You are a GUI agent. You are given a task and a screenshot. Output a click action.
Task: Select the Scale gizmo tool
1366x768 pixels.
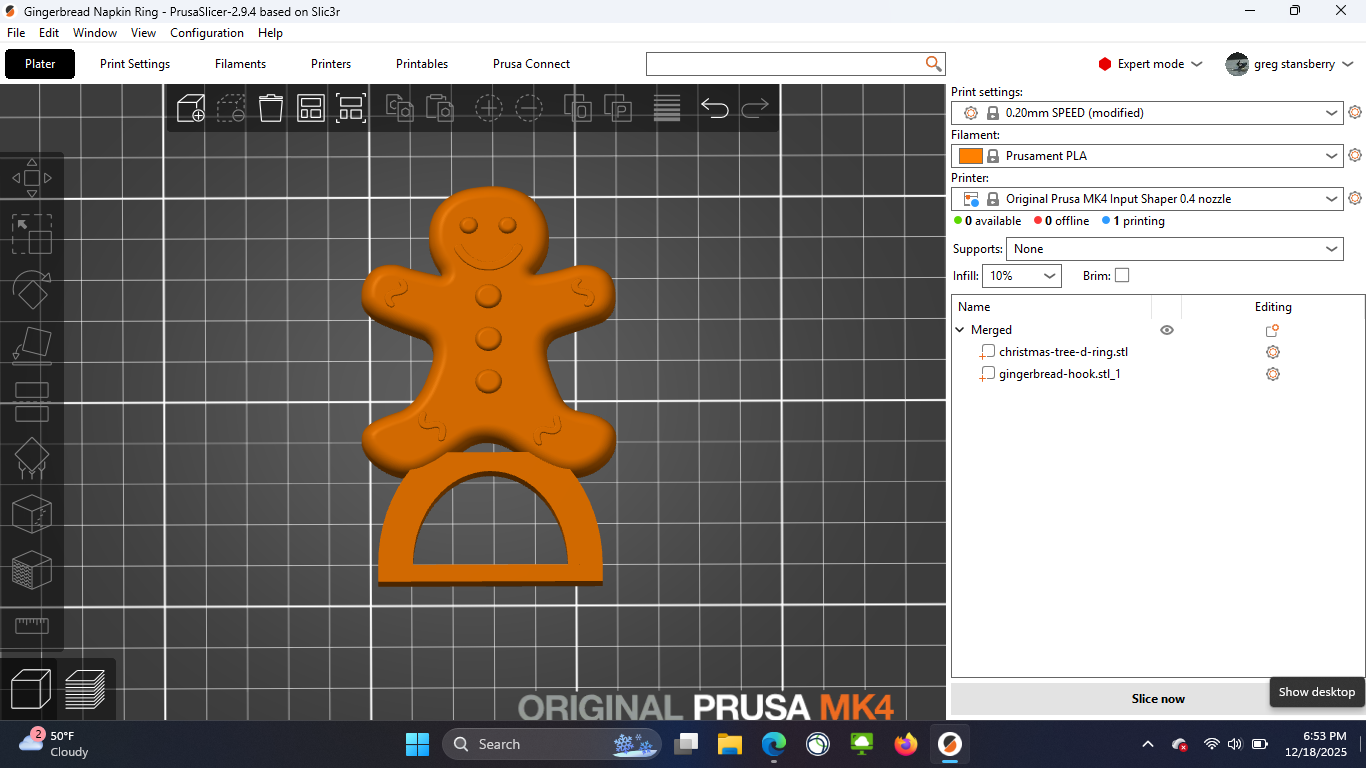point(31,234)
